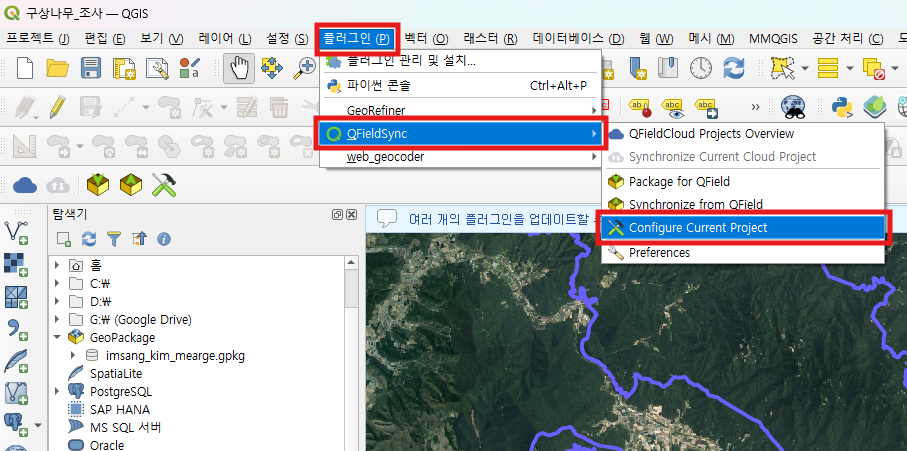Click Synchronize from QField box toolbar icon
This screenshot has width=907, height=451.
pyautogui.click(x=131, y=185)
